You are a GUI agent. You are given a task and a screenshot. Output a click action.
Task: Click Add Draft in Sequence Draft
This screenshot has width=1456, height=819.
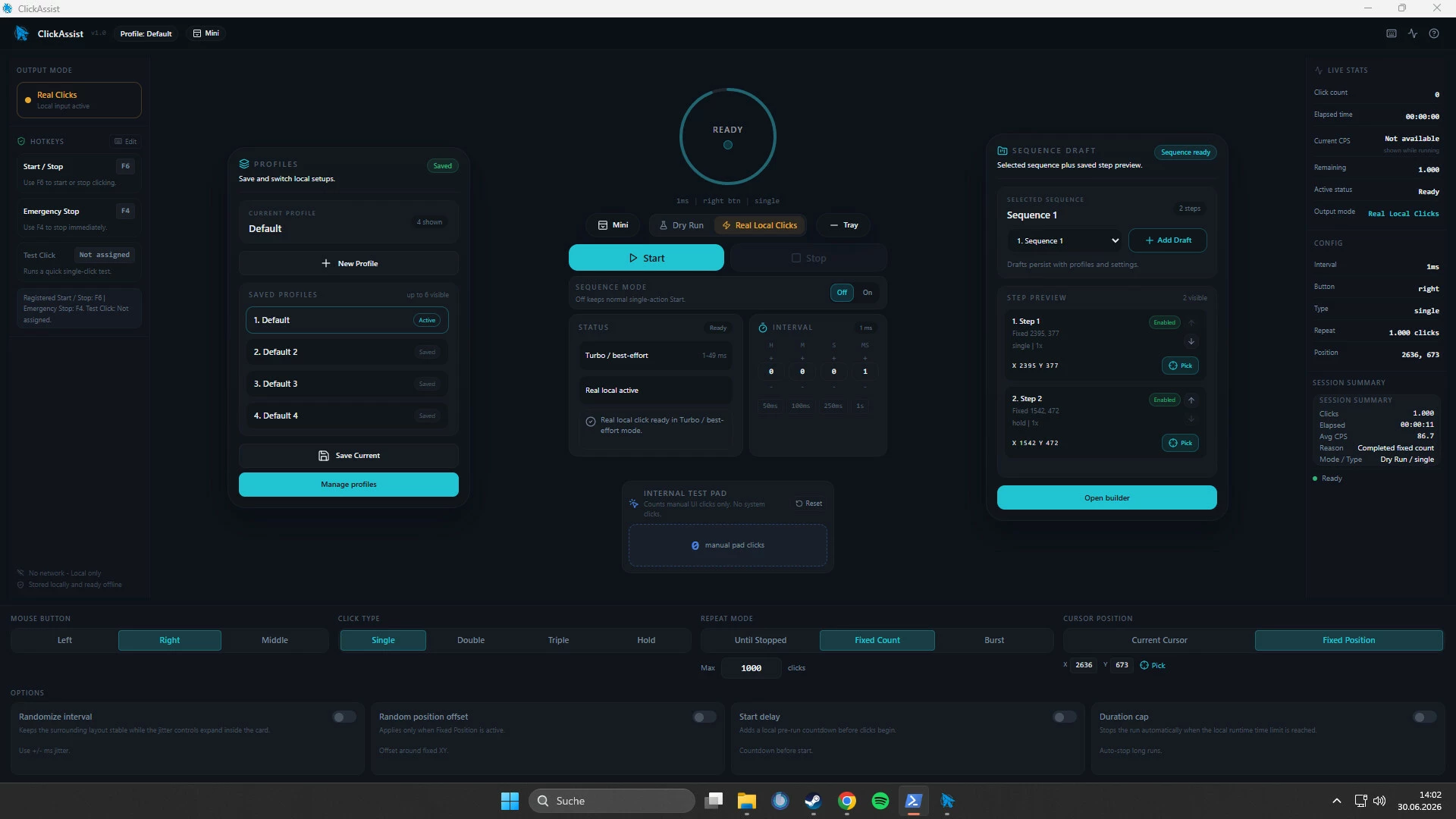[1168, 240]
